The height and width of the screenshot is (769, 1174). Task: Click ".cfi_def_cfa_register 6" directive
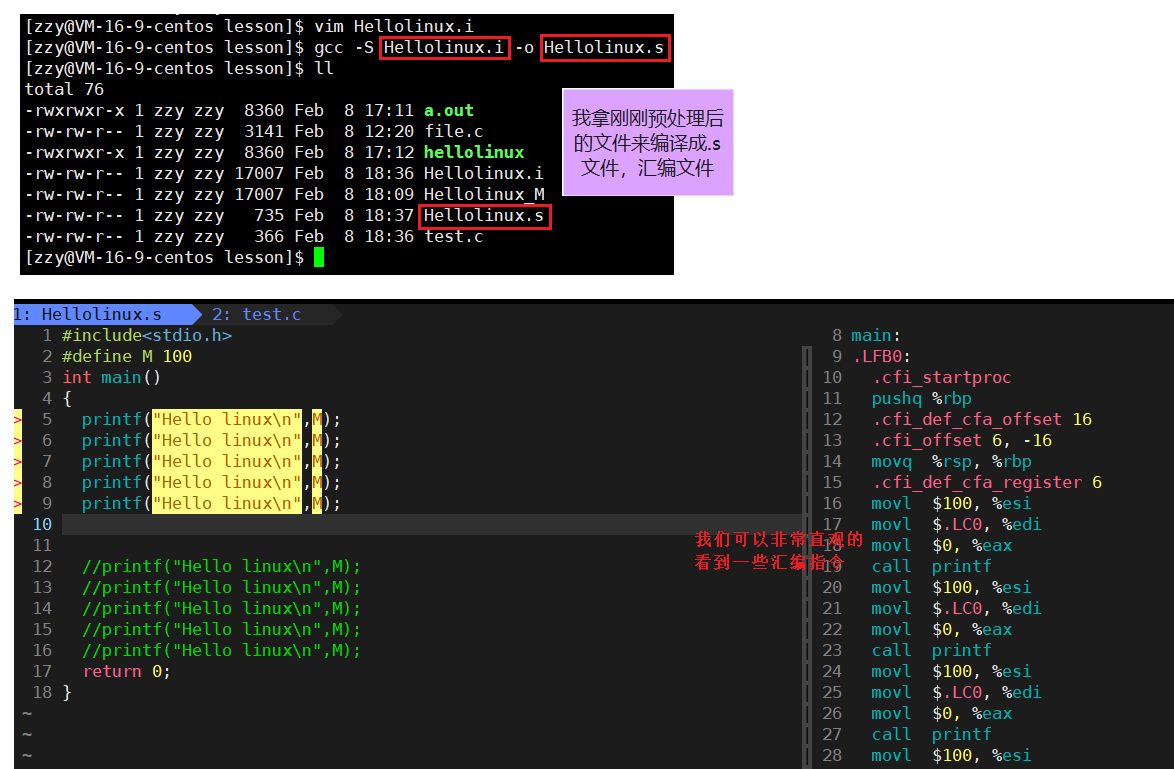986,482
